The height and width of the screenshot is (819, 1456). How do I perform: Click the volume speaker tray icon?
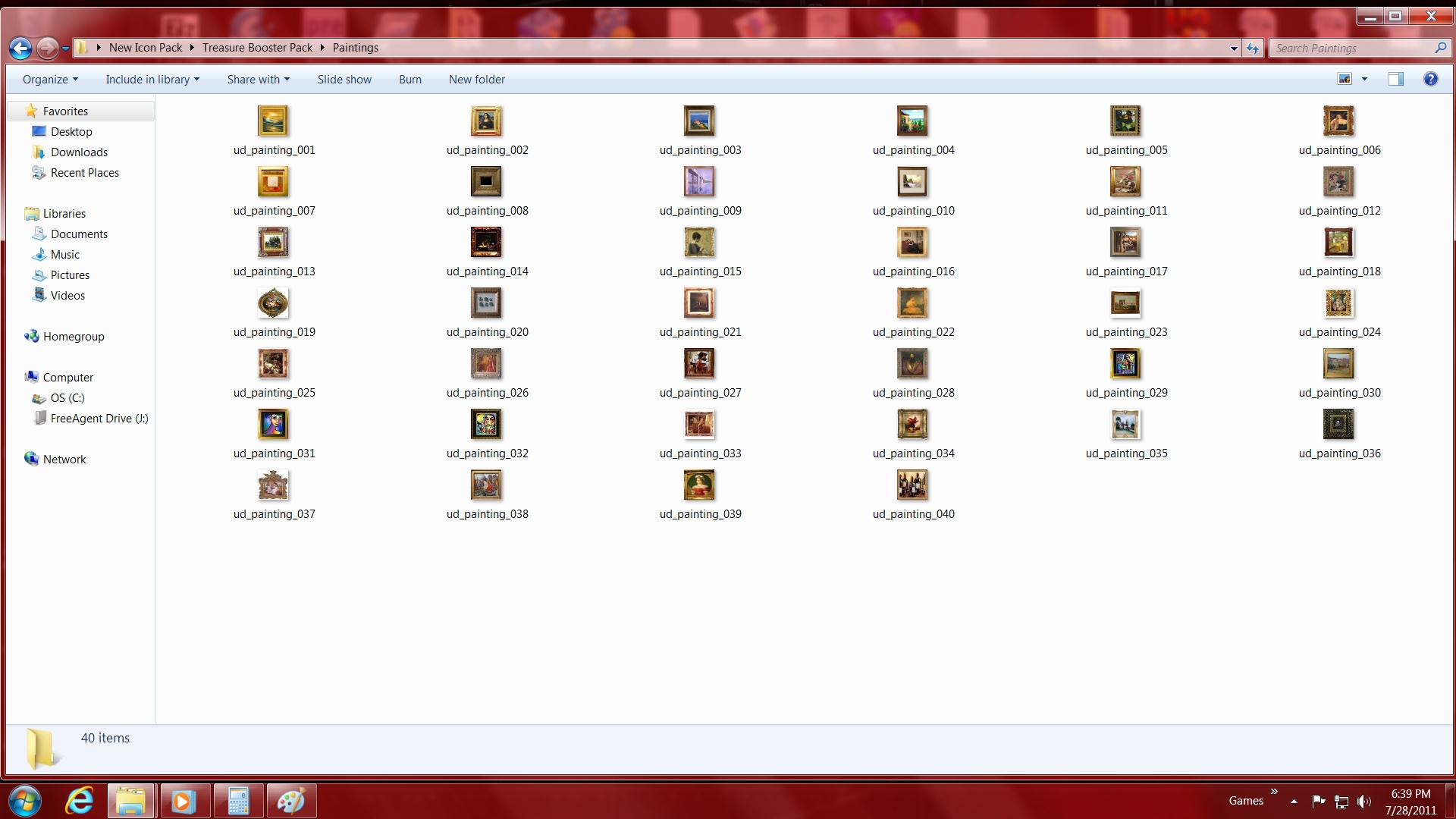(1363, 801)
